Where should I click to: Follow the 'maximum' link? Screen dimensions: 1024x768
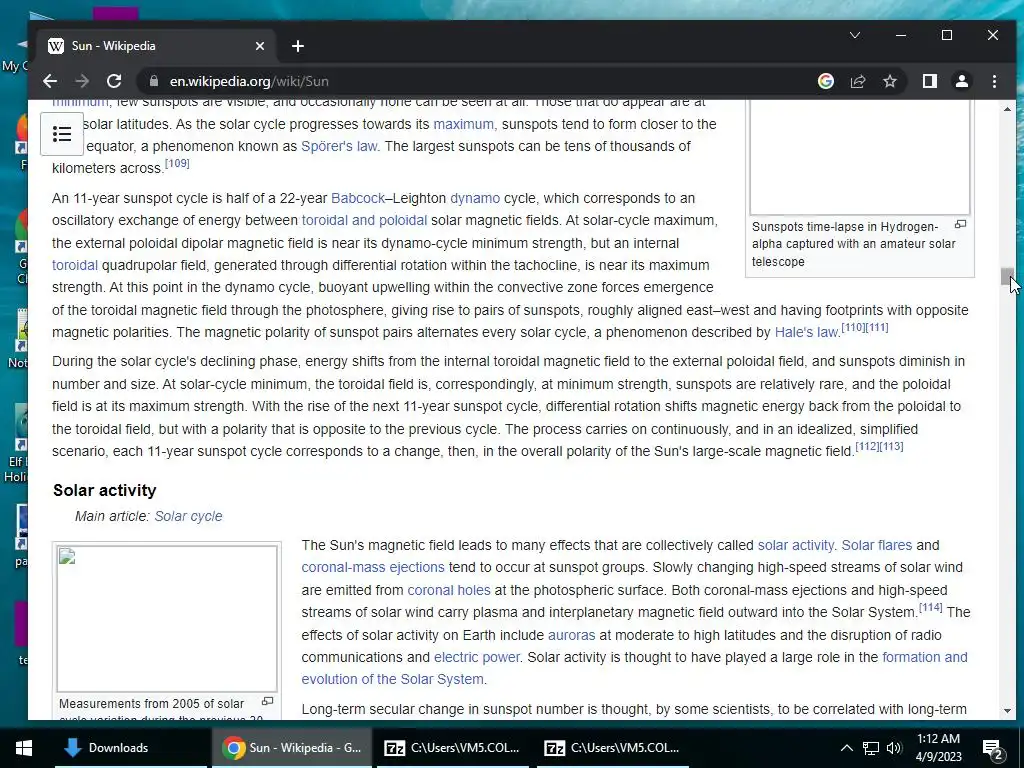[465, 124]
